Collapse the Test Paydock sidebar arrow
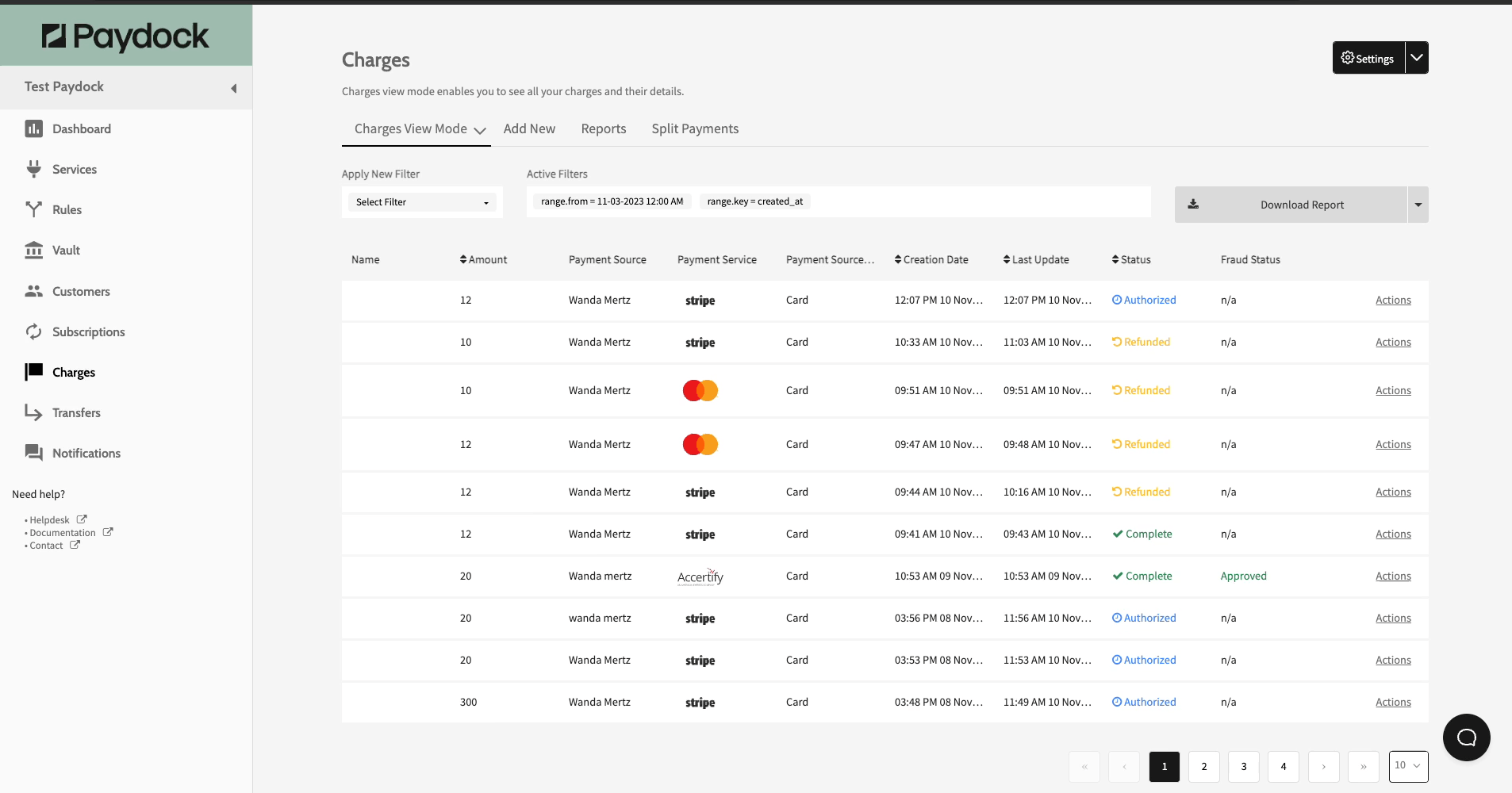Viewport: 1512px width, 793px height. (x=234, y=88)
